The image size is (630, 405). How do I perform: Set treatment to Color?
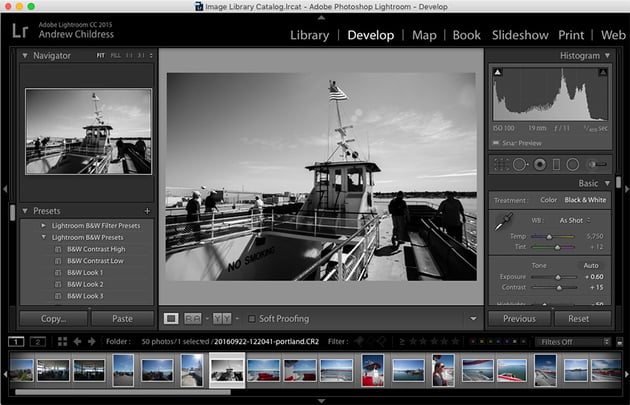(x=548, y=200)
